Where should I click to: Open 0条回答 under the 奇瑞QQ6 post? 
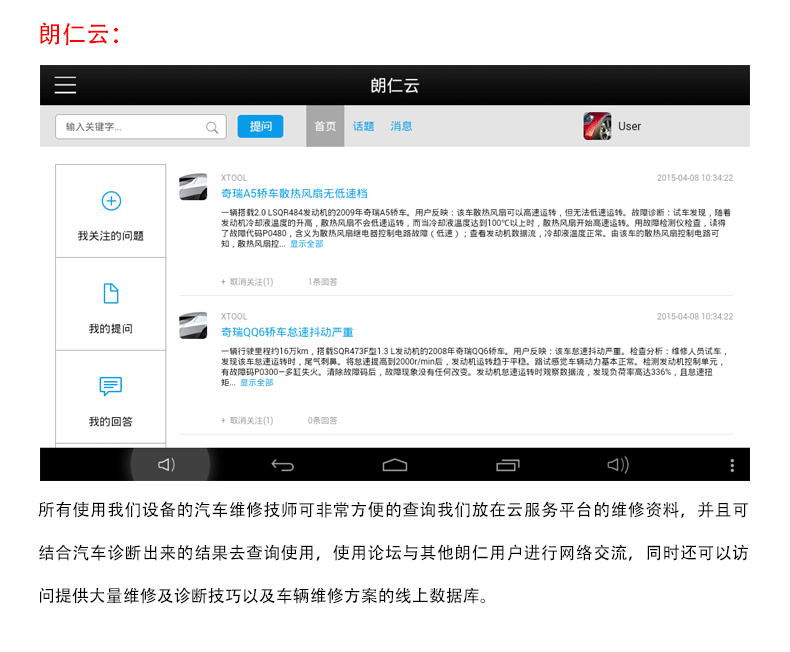pos(322,420)
